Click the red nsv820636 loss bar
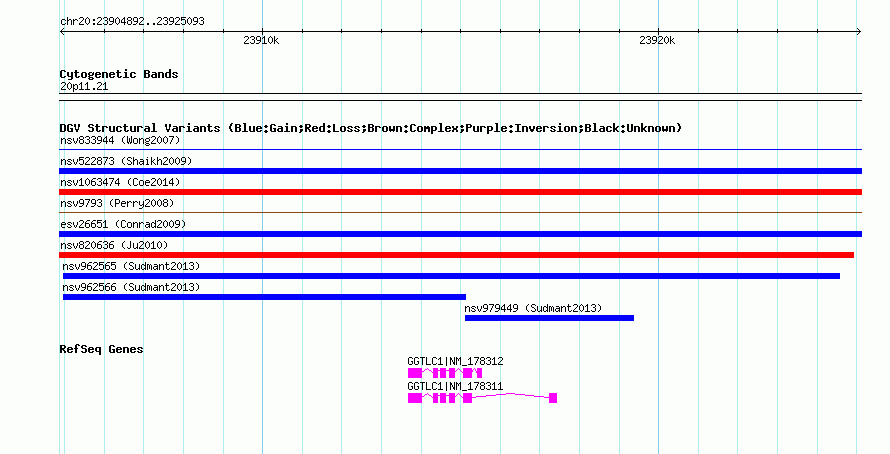Viewport: 890px width, 454px height. pyautogui.click(x=456, y=255)
